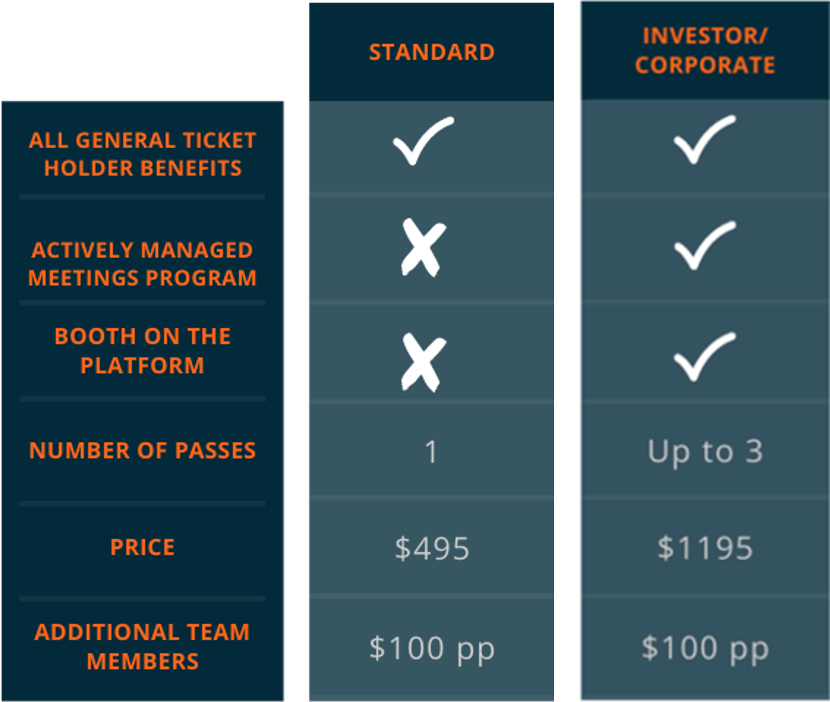This screenshot has width=830, height=702.
Task: Click the Investor/Corporate general ticket benefits checkmark
Action: [705, 139]
